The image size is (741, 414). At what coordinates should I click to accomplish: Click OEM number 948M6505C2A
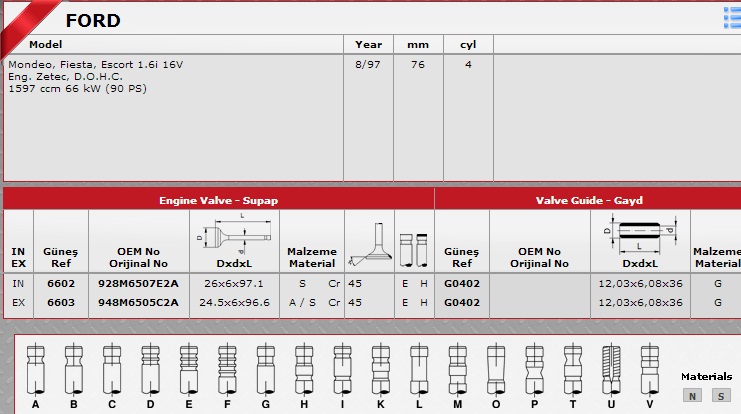[x=138, y=302]
